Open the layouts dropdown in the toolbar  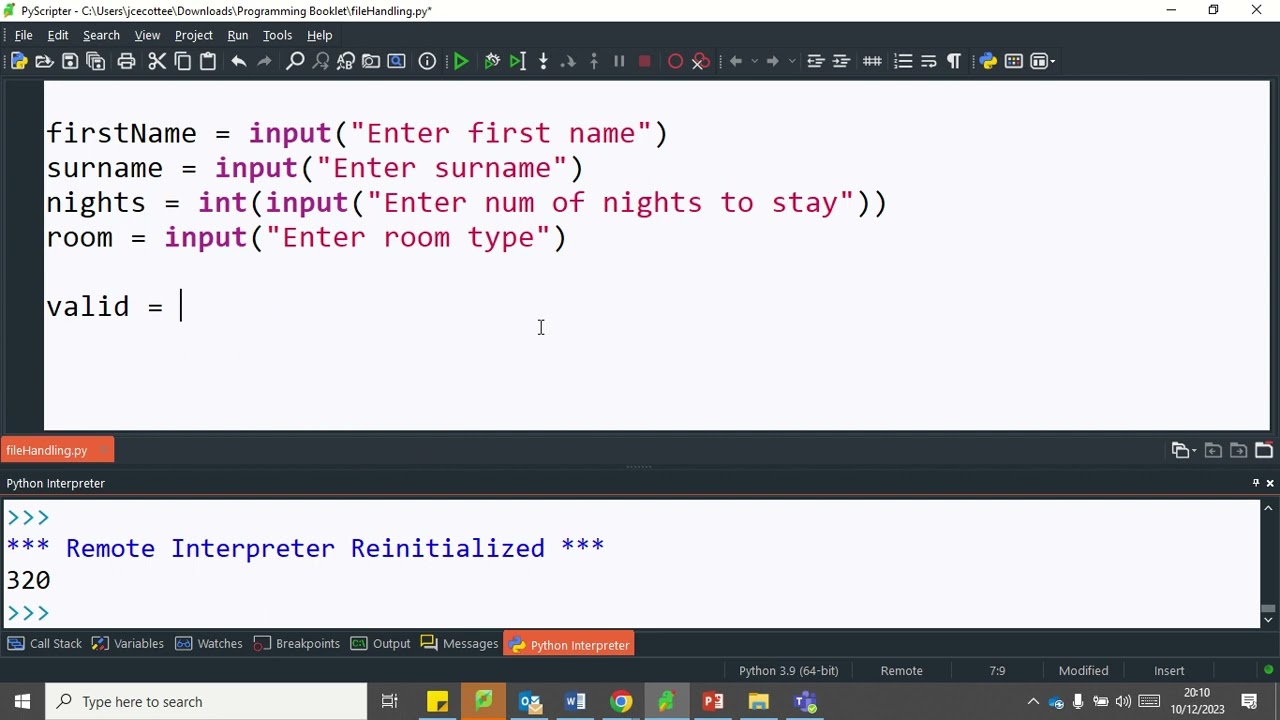[x=1043, y=61]
